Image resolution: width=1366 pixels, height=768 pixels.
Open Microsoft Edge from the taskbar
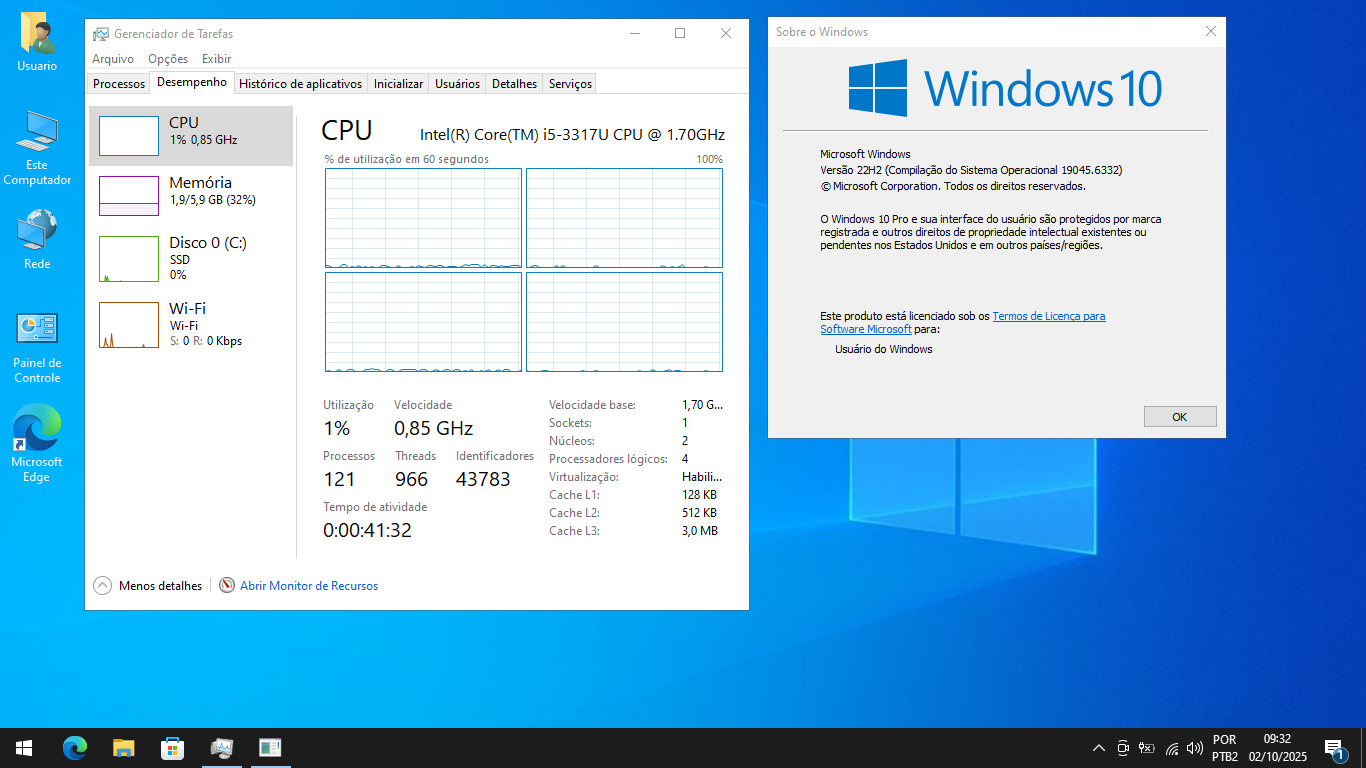coord(75,747)
